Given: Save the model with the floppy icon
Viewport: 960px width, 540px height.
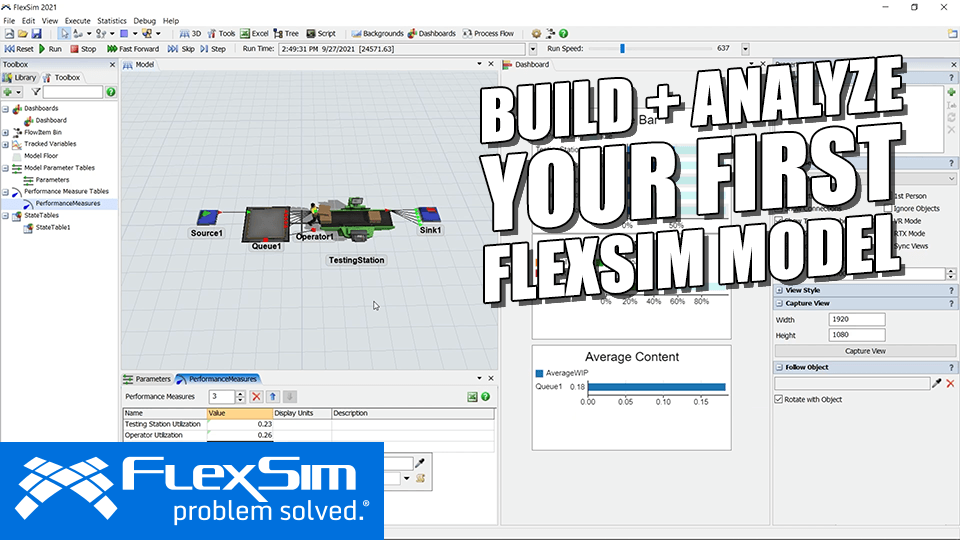Looking at the screenshot, I should click(36, 34).
